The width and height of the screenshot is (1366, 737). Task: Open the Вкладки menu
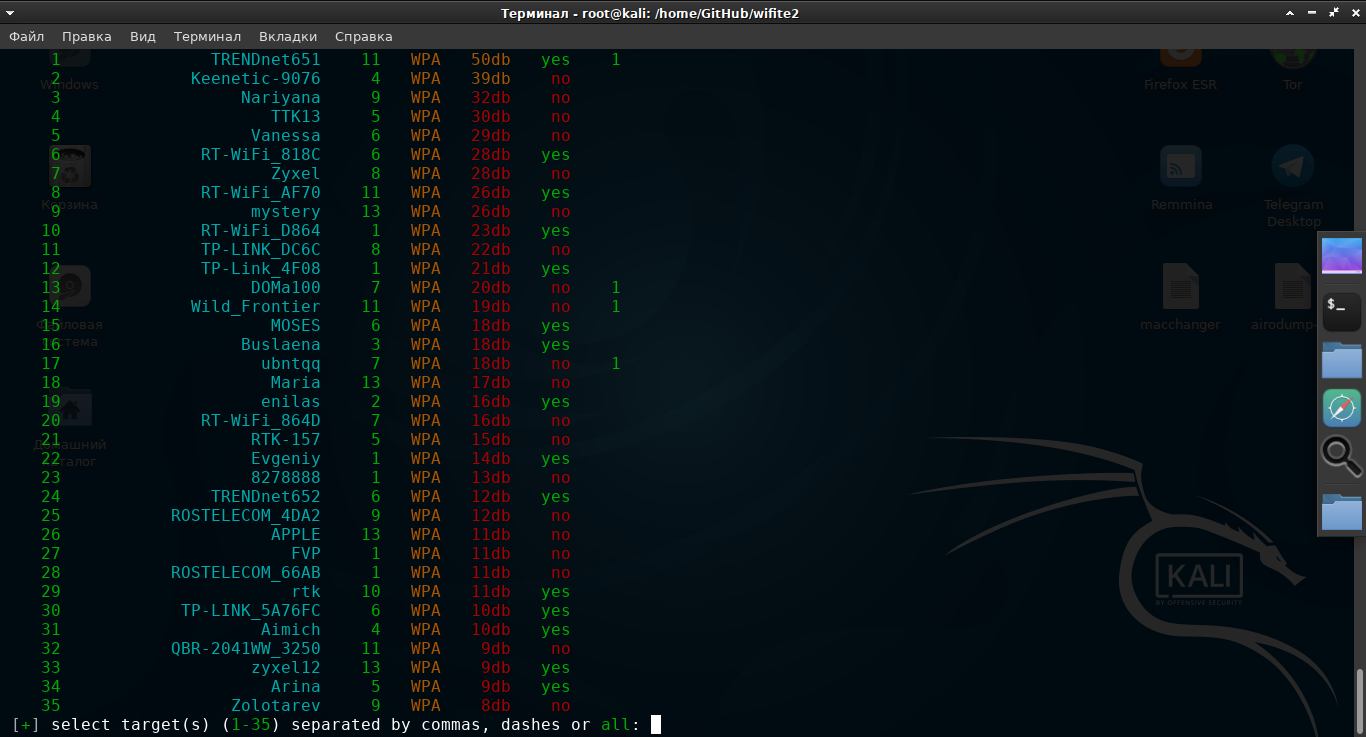tap(287, 36)
